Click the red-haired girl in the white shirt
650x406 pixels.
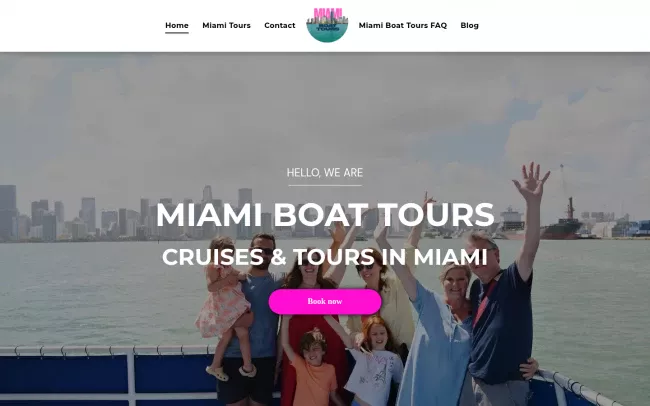pos(375,361)
